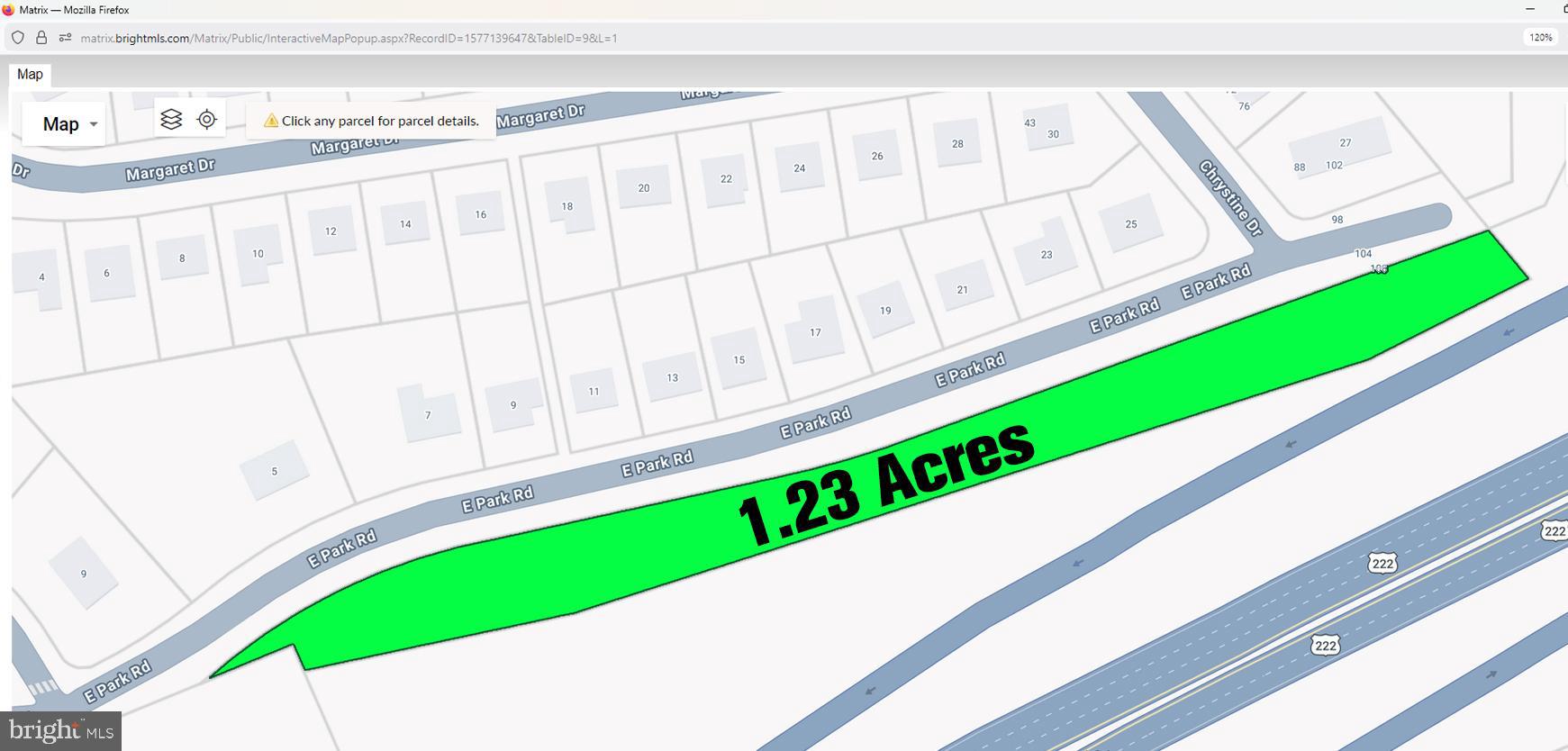Select the Map tab

click(30, 75)
